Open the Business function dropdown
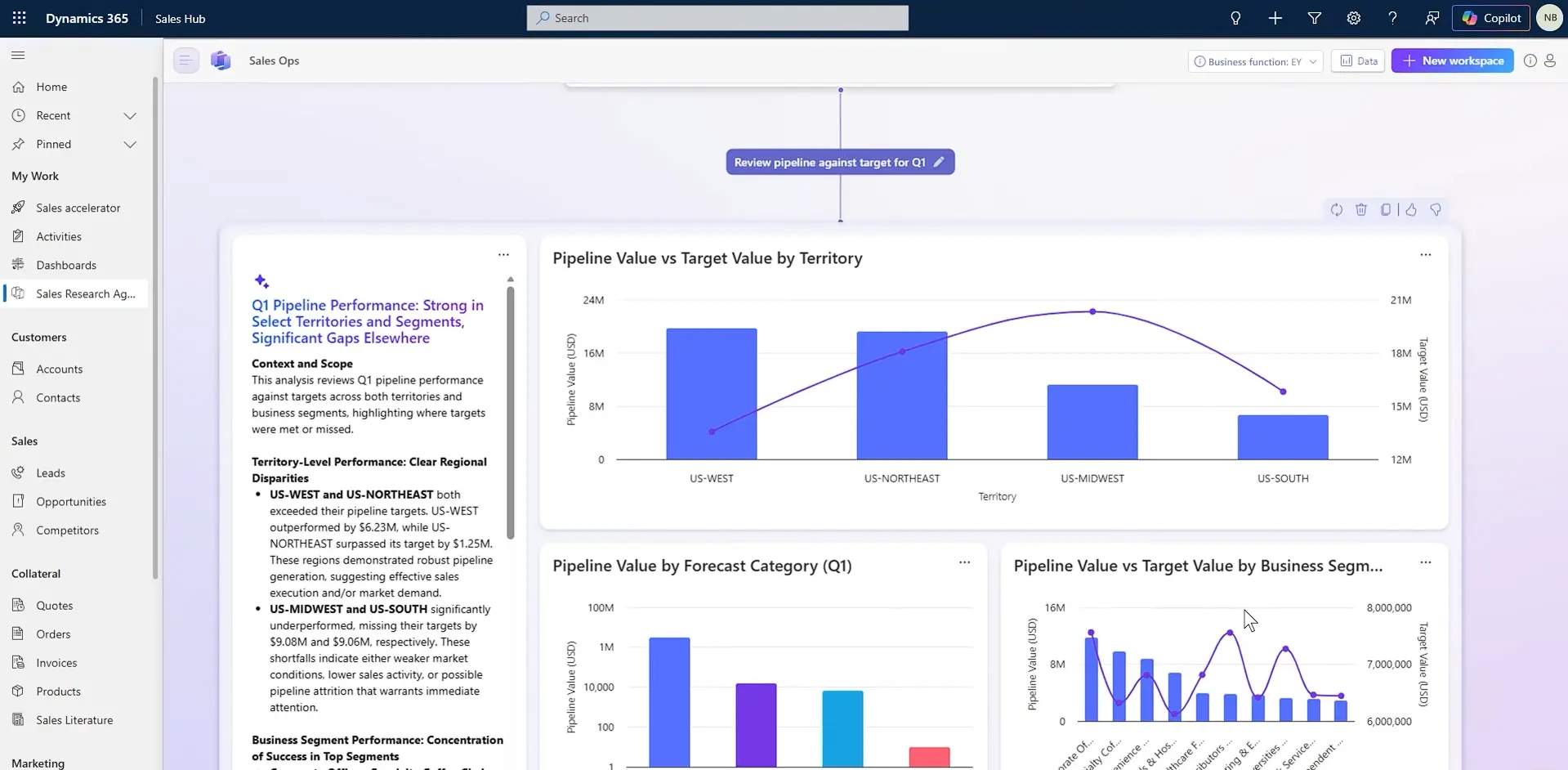Viewport: 1568px width, 770px height. 1256,61
